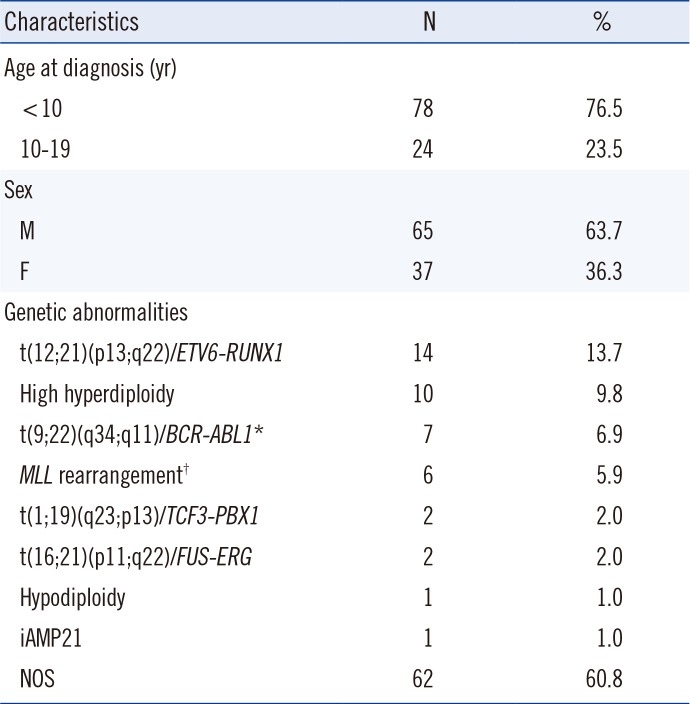
Task: Click the % column header
Action: coord(601,21)
